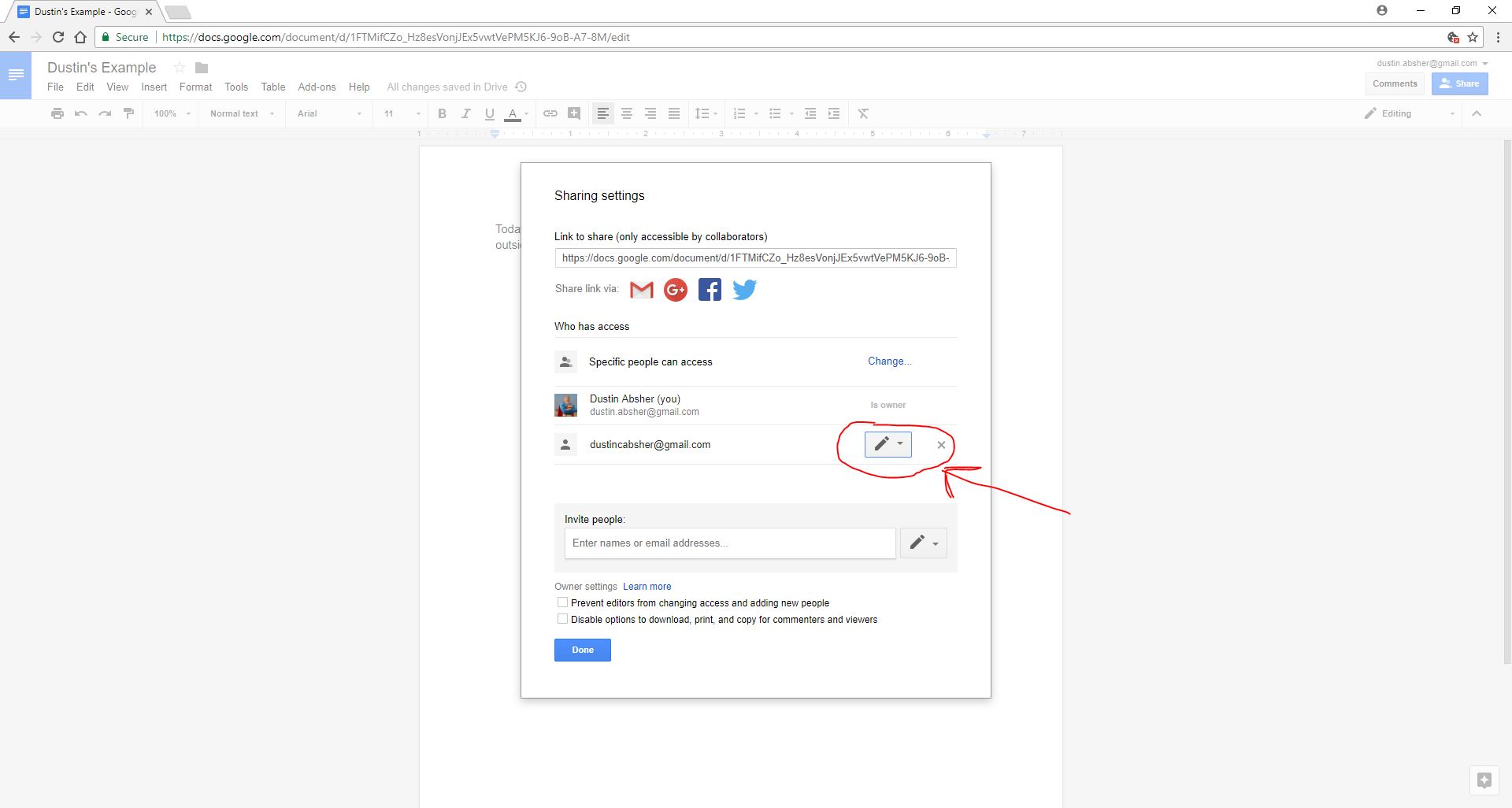Click the blue Share button
The height and width of the screenshot is (808, 1512).
point(1460,83)
